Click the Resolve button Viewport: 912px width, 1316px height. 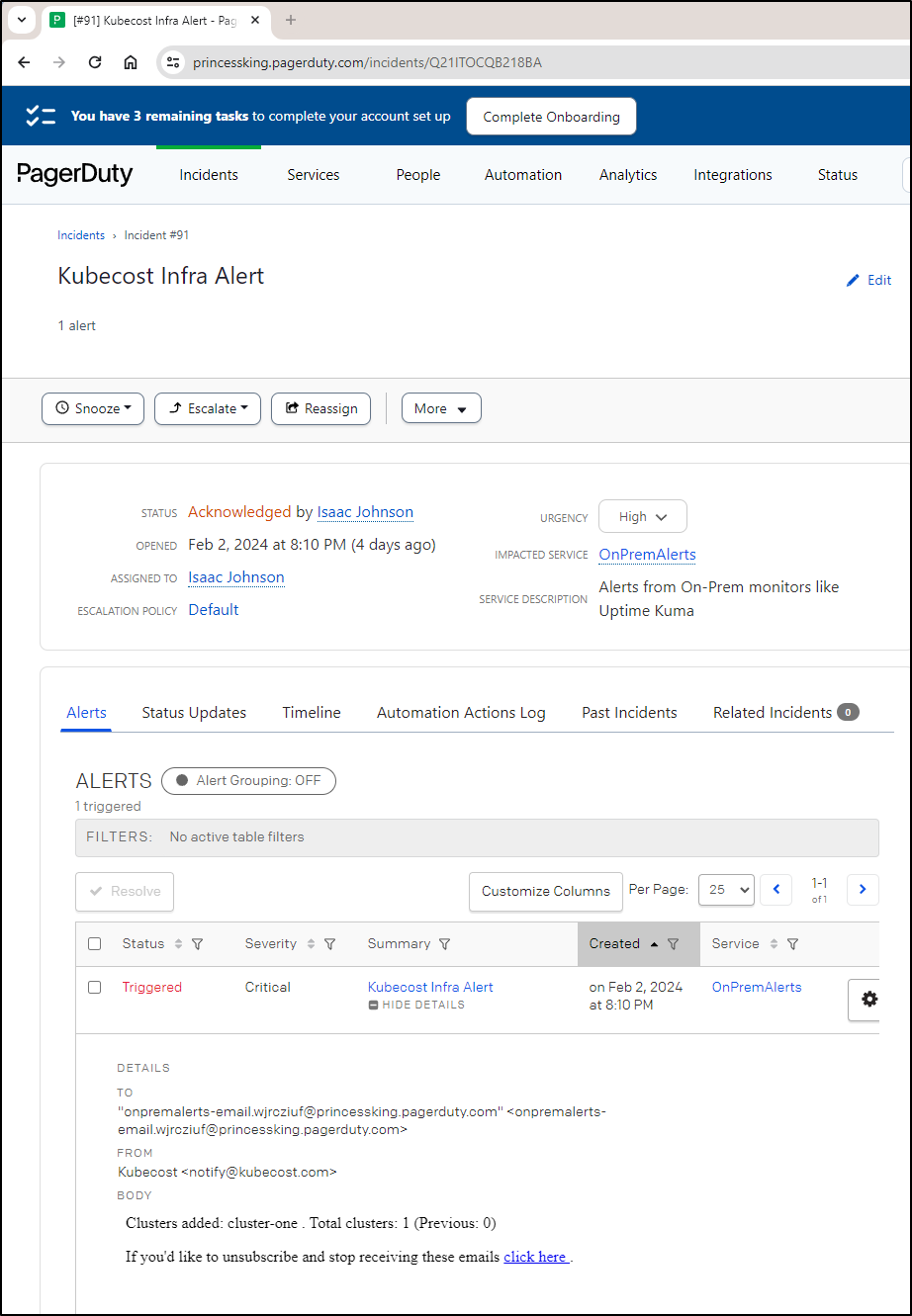pyautogui.click(x=125, y=891)
